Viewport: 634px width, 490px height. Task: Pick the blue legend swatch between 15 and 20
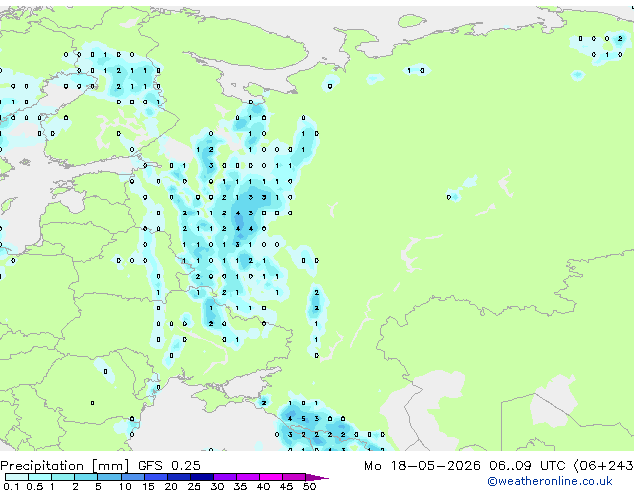(156, 477)
